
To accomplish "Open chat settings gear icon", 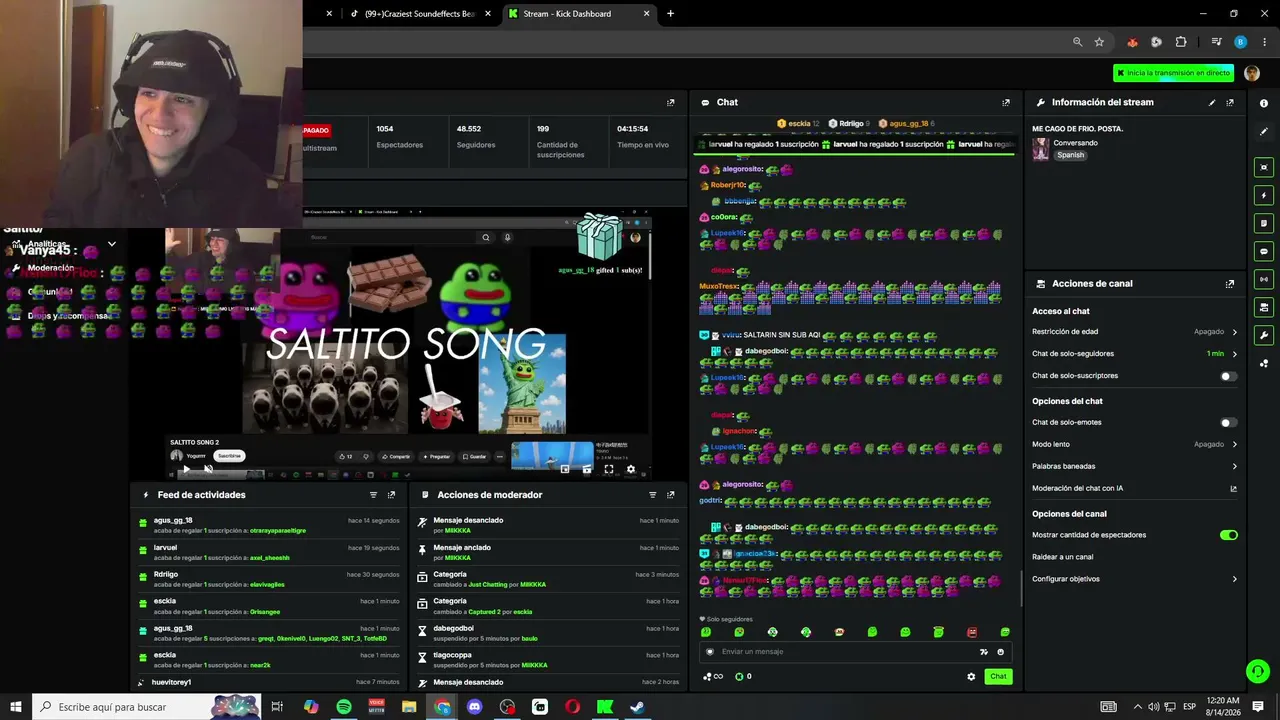I will tap(971, 677).
